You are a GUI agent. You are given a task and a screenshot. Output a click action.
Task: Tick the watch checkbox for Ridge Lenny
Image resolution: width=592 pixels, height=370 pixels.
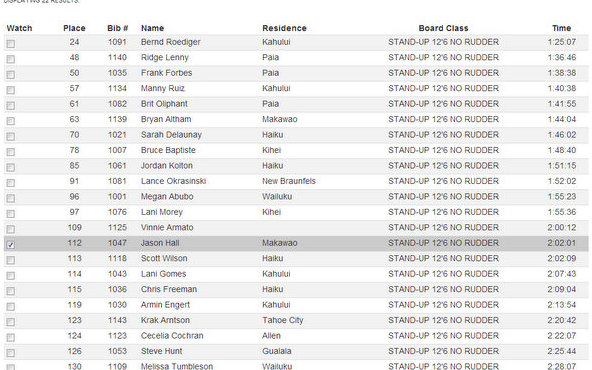[11, 59]
